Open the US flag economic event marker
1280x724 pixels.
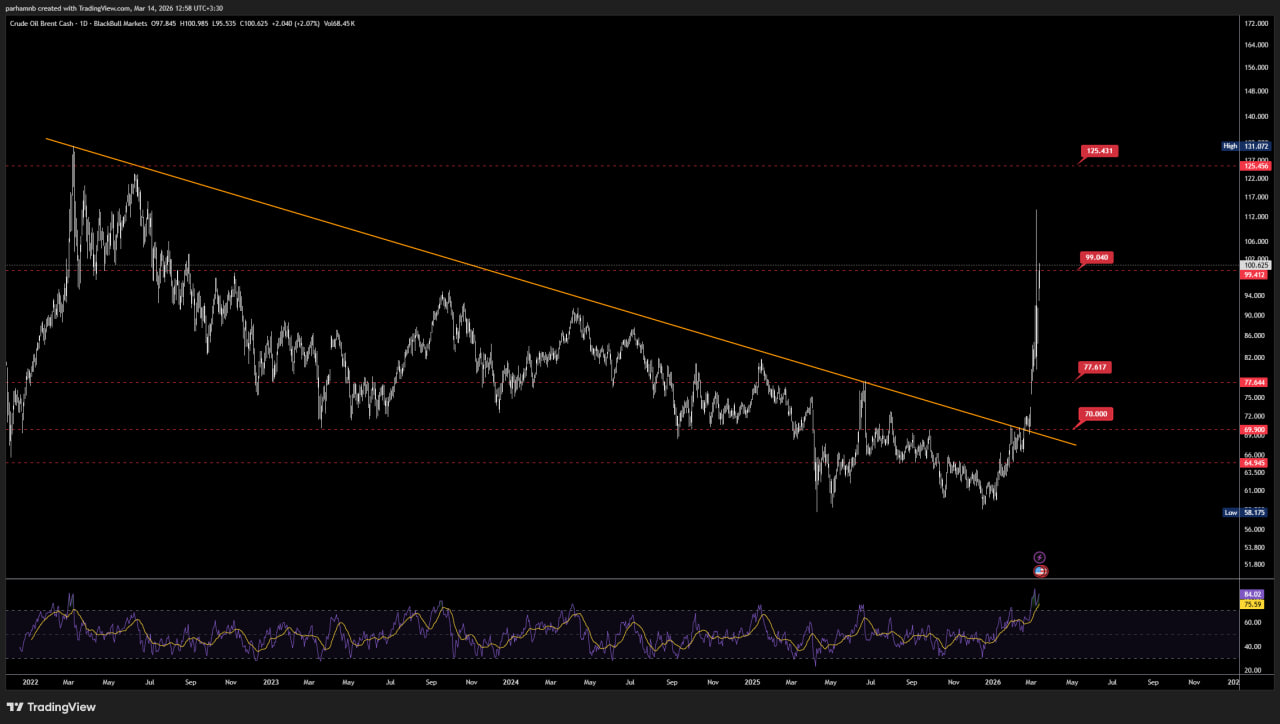(1040, 571)
